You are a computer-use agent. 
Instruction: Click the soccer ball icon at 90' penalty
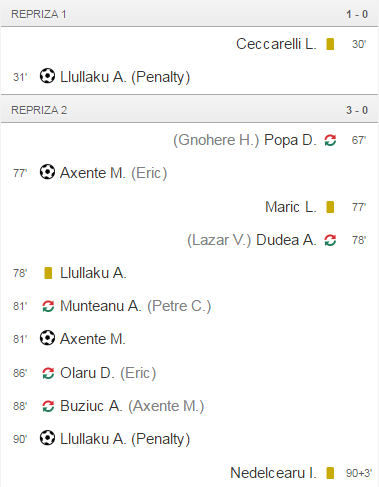pyautogui.click(x=47, y=438)
